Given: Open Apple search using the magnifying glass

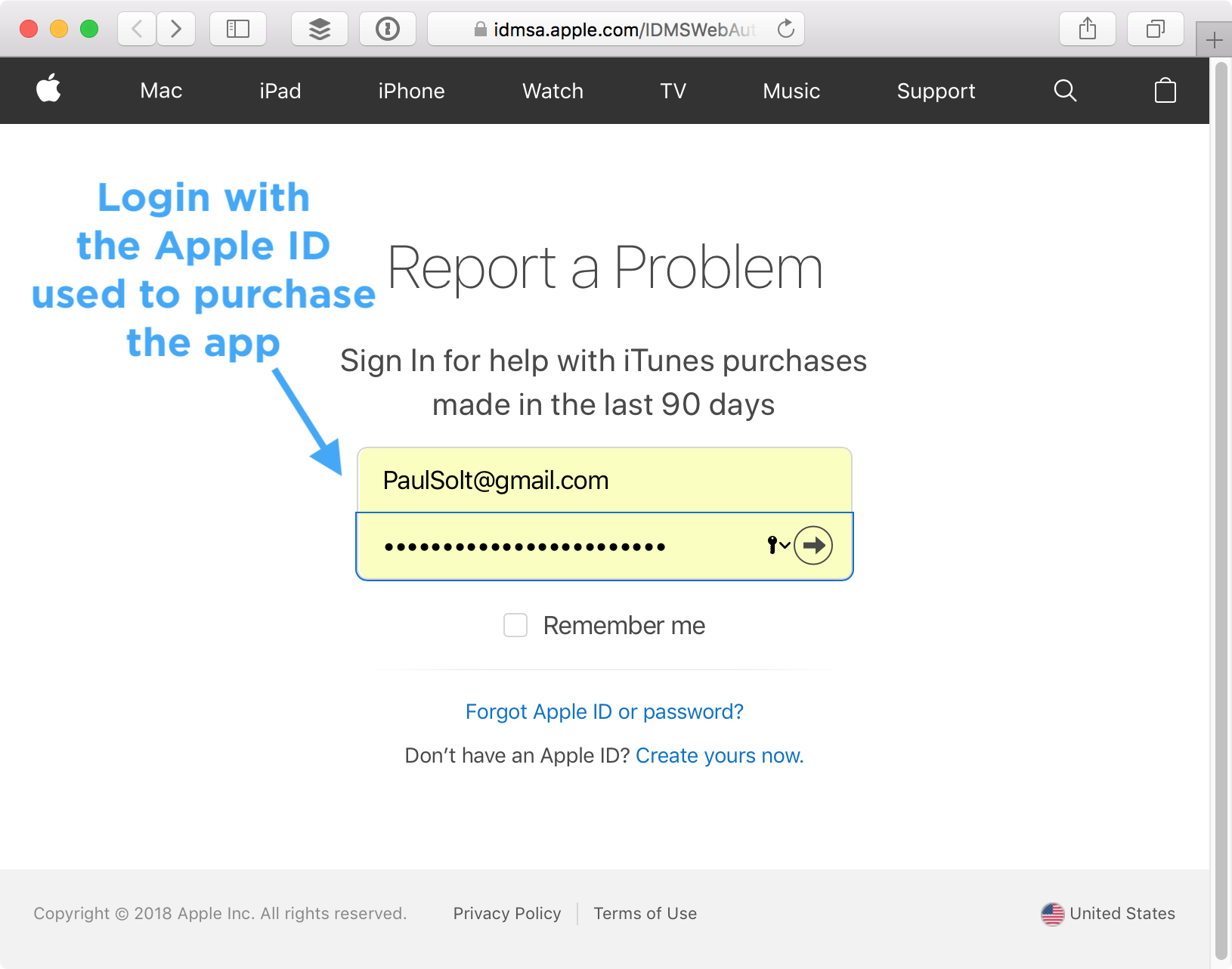Looking at the screenshot, I should (x=1065, y=91).
